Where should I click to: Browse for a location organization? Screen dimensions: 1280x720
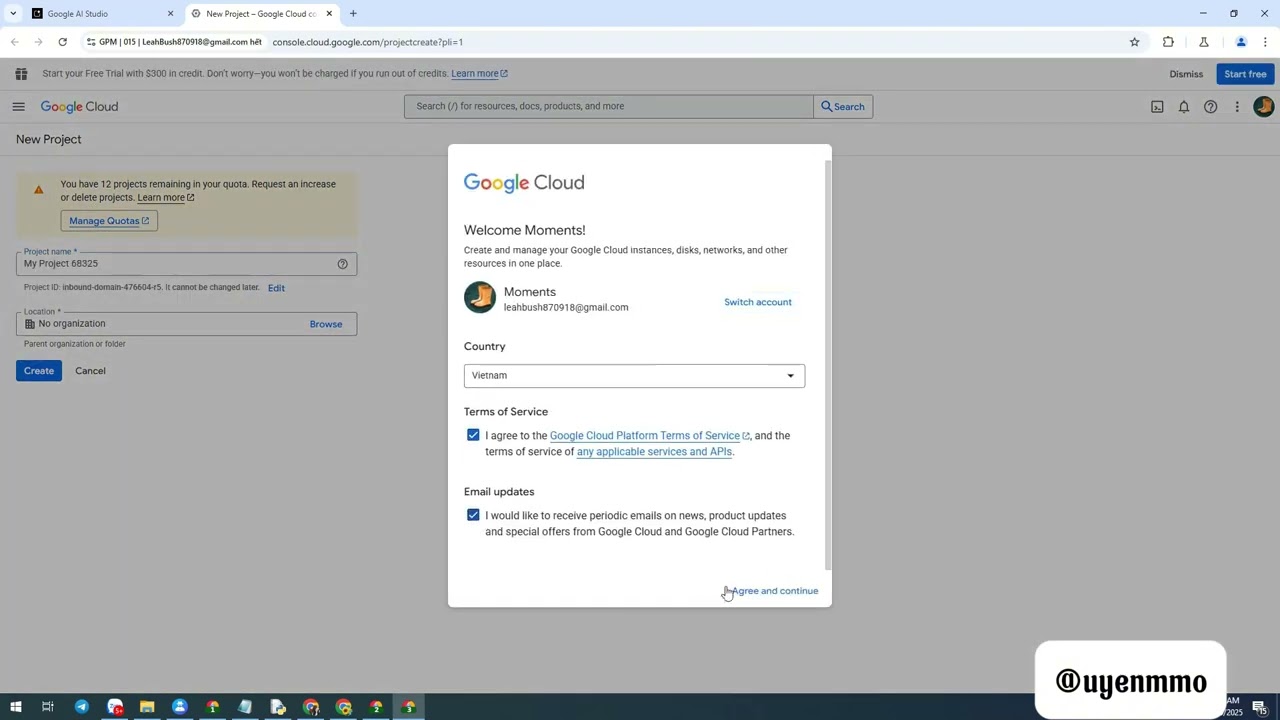[326, 324]
